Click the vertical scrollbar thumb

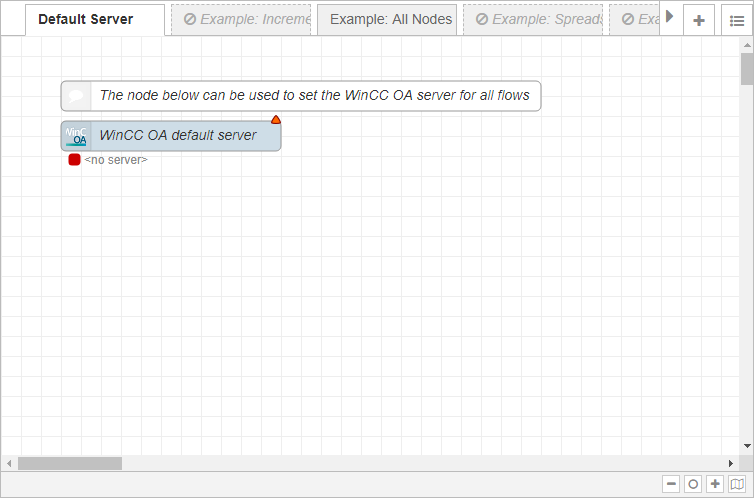747,69
